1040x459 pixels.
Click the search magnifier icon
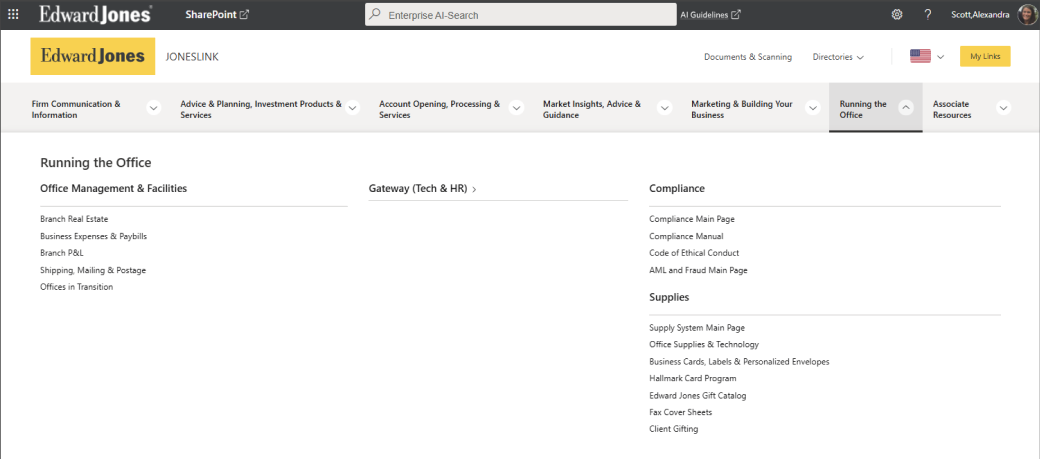375,15
